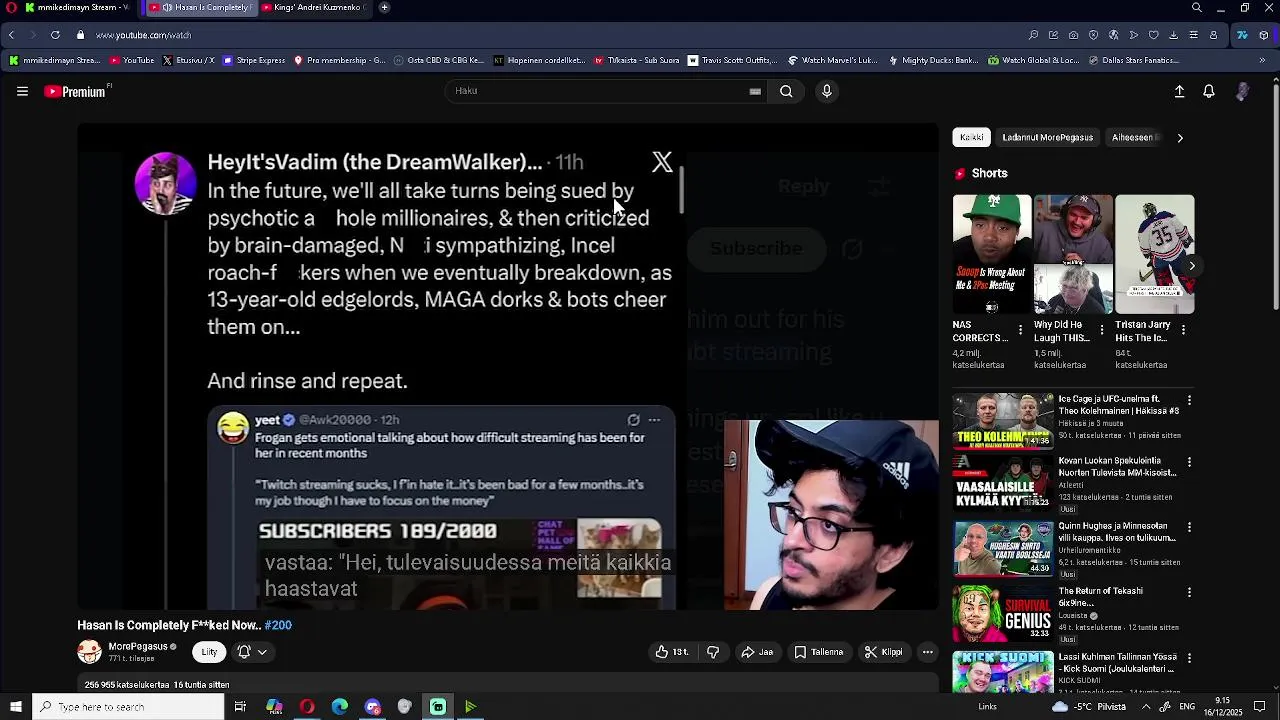The image size is (1280, 720).
Task: Show more Shorts with the right arrow
Action: [x=1191, y=266]
